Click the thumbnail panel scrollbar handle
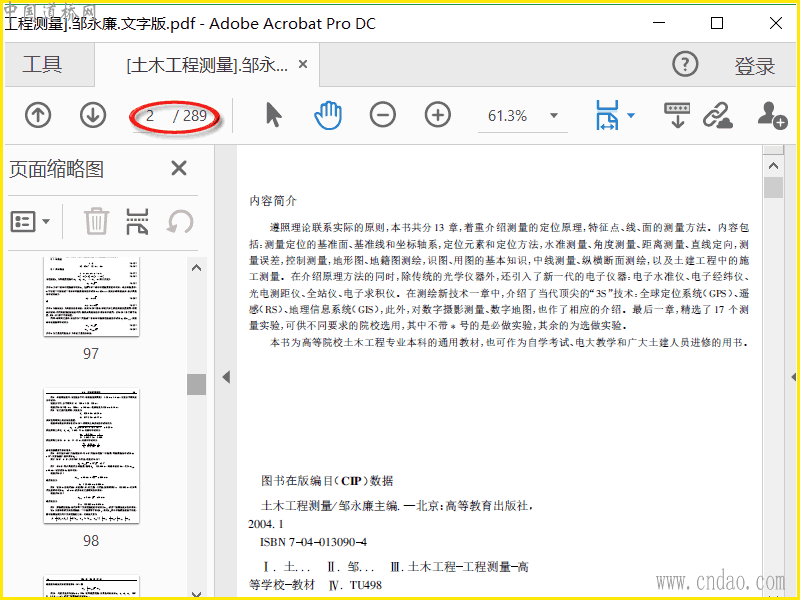This screenshot has width=800, height=600. point(196,384)
